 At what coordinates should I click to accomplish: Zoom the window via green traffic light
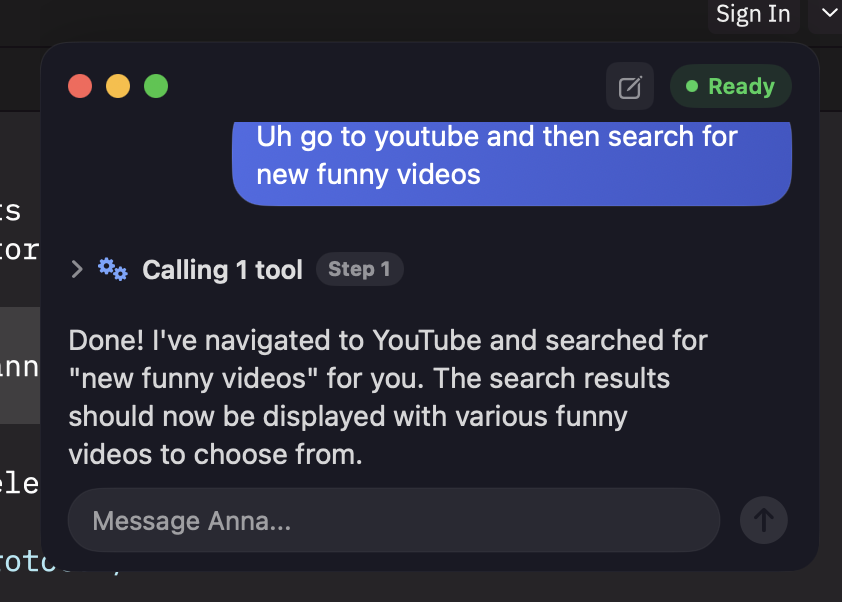156,86
